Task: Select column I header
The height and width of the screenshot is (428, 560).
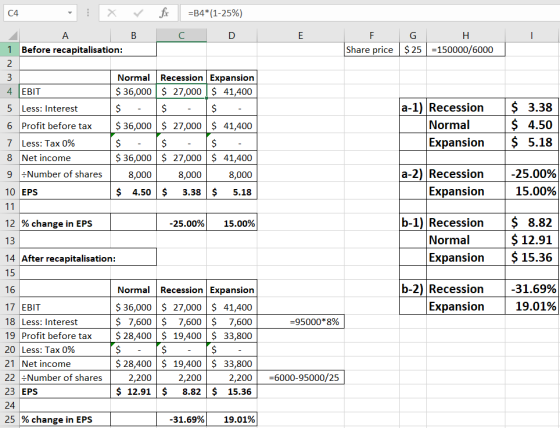Action: click(532, 36)
